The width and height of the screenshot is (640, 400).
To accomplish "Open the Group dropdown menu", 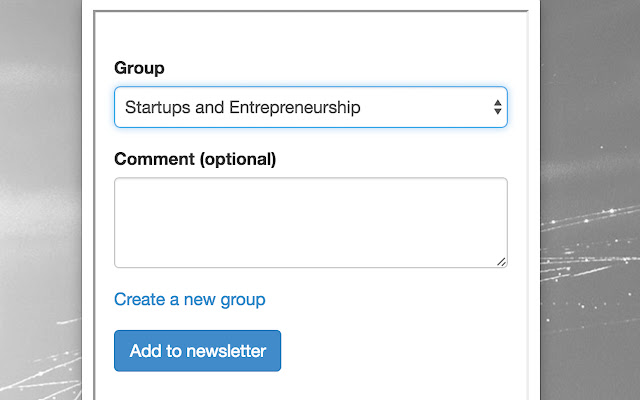I will tap(310, 107).
